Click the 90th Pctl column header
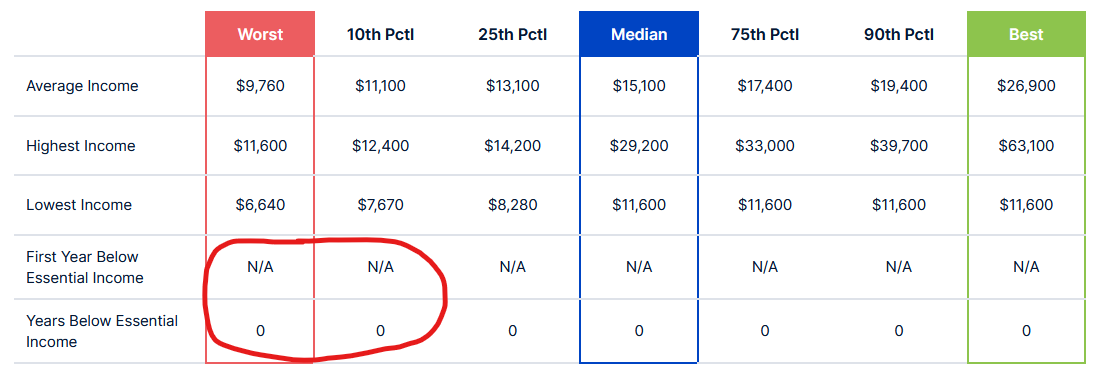This screenshot has height=370, width=1098. 898,34
